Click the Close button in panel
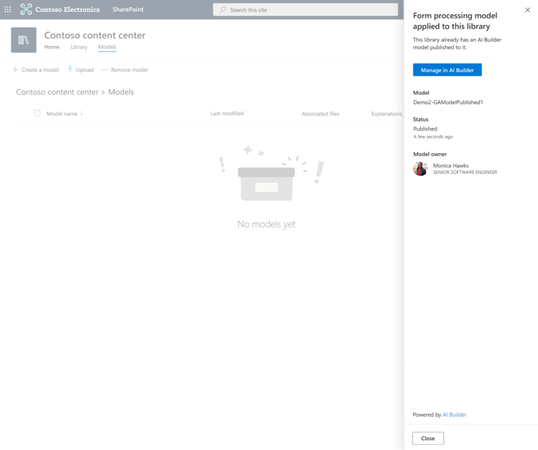 (428, 438)
